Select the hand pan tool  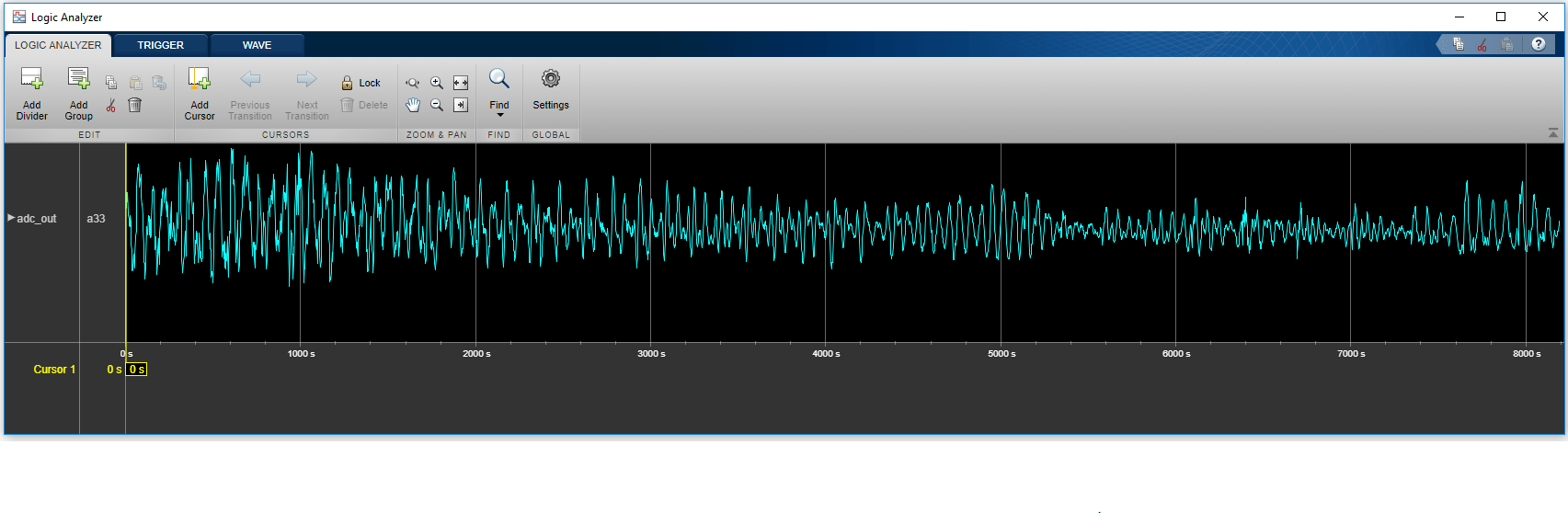pyautogui.click(x=413, y=105)
